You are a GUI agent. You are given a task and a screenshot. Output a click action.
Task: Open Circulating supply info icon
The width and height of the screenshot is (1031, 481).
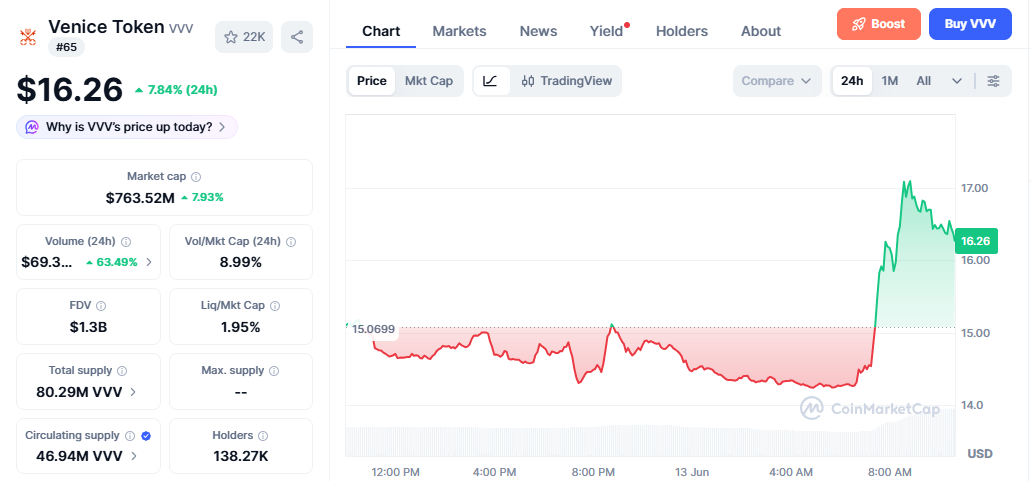coord(130,436)
